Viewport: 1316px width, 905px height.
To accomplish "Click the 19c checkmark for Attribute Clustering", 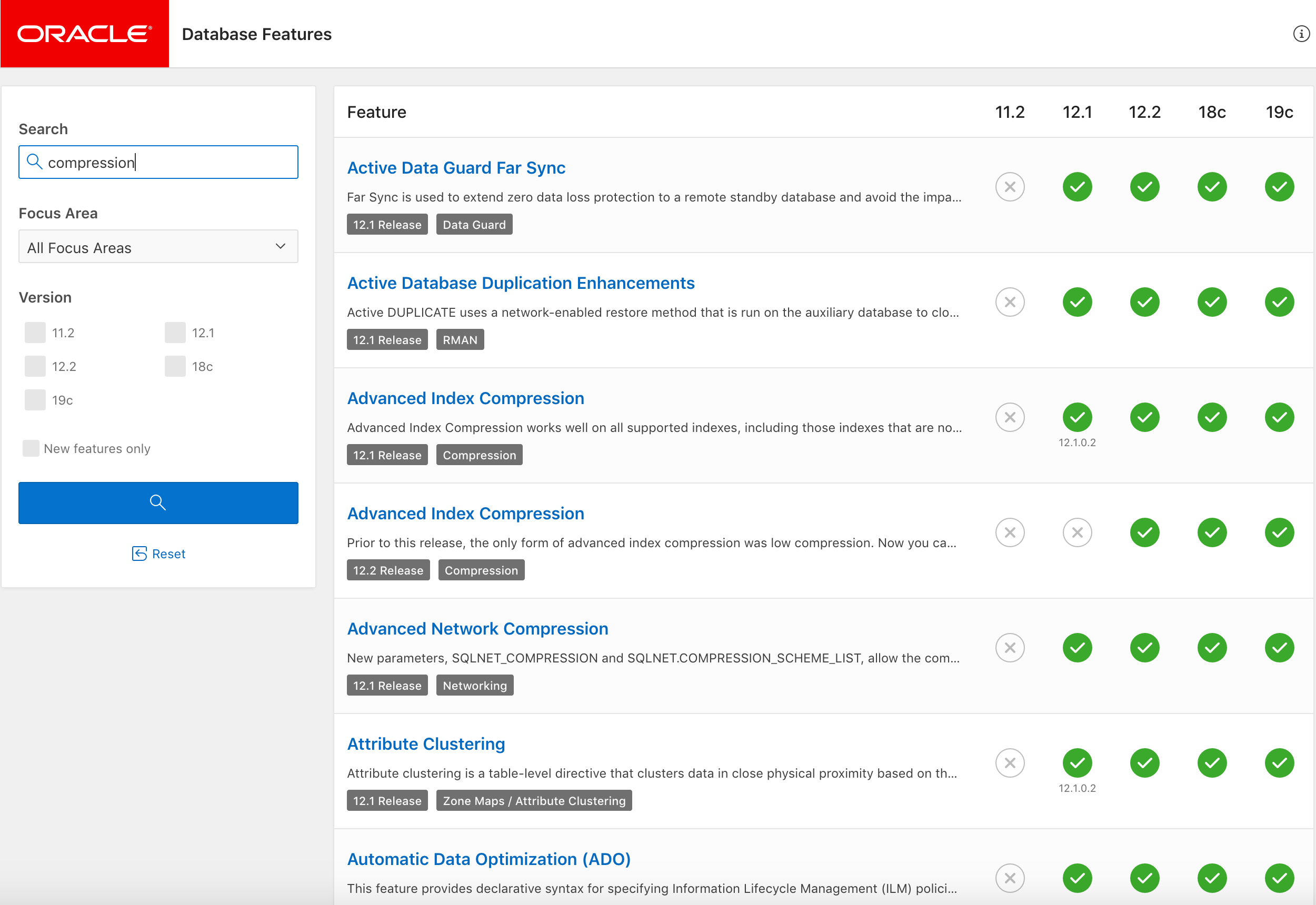I will pyautogui.click(x=1279, y=762).
